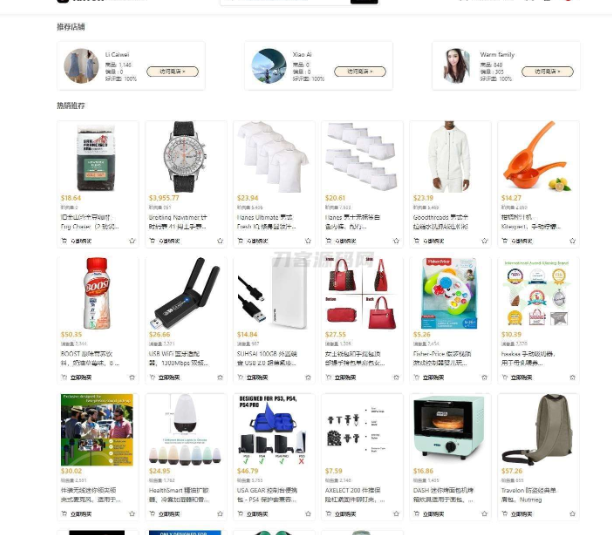Viewport: 612px width, 535px height.
Task: Open Warm family store avatar
Action: click(457, 66)
